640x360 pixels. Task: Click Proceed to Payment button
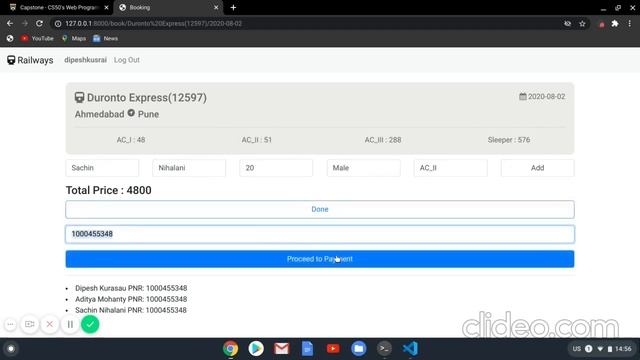[x=320, y=259]
